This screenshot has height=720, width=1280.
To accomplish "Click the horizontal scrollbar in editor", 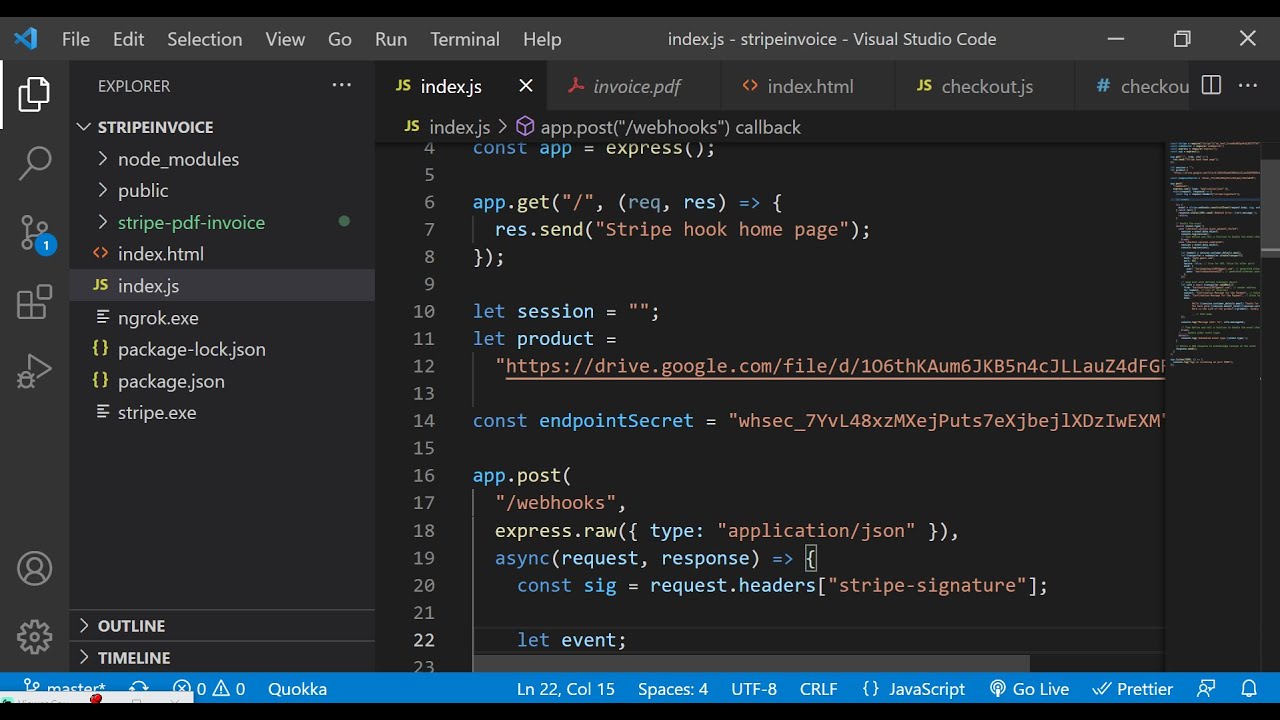I will 750,664.
